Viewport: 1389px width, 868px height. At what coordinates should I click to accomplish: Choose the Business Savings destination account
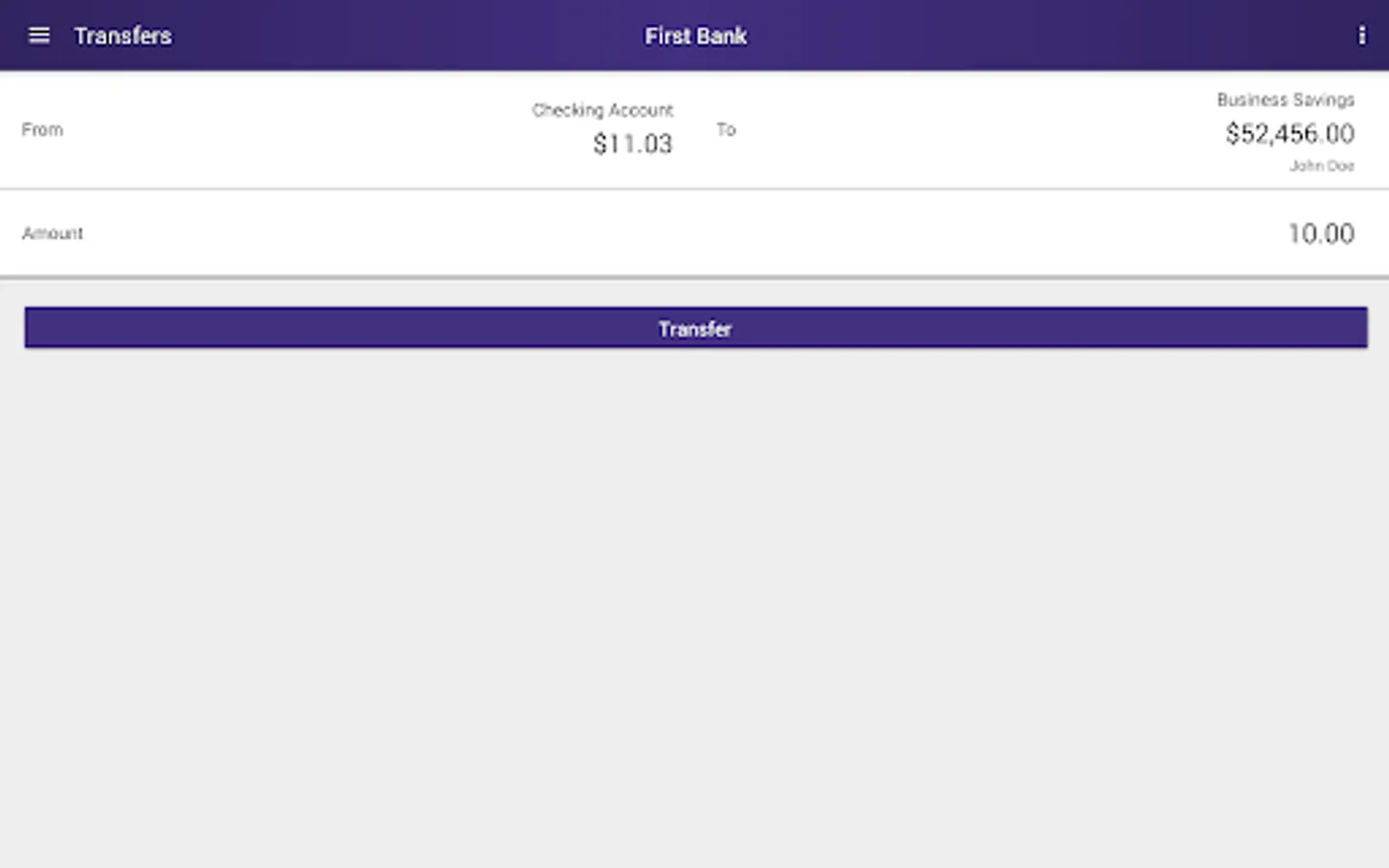coord(1286,99)
